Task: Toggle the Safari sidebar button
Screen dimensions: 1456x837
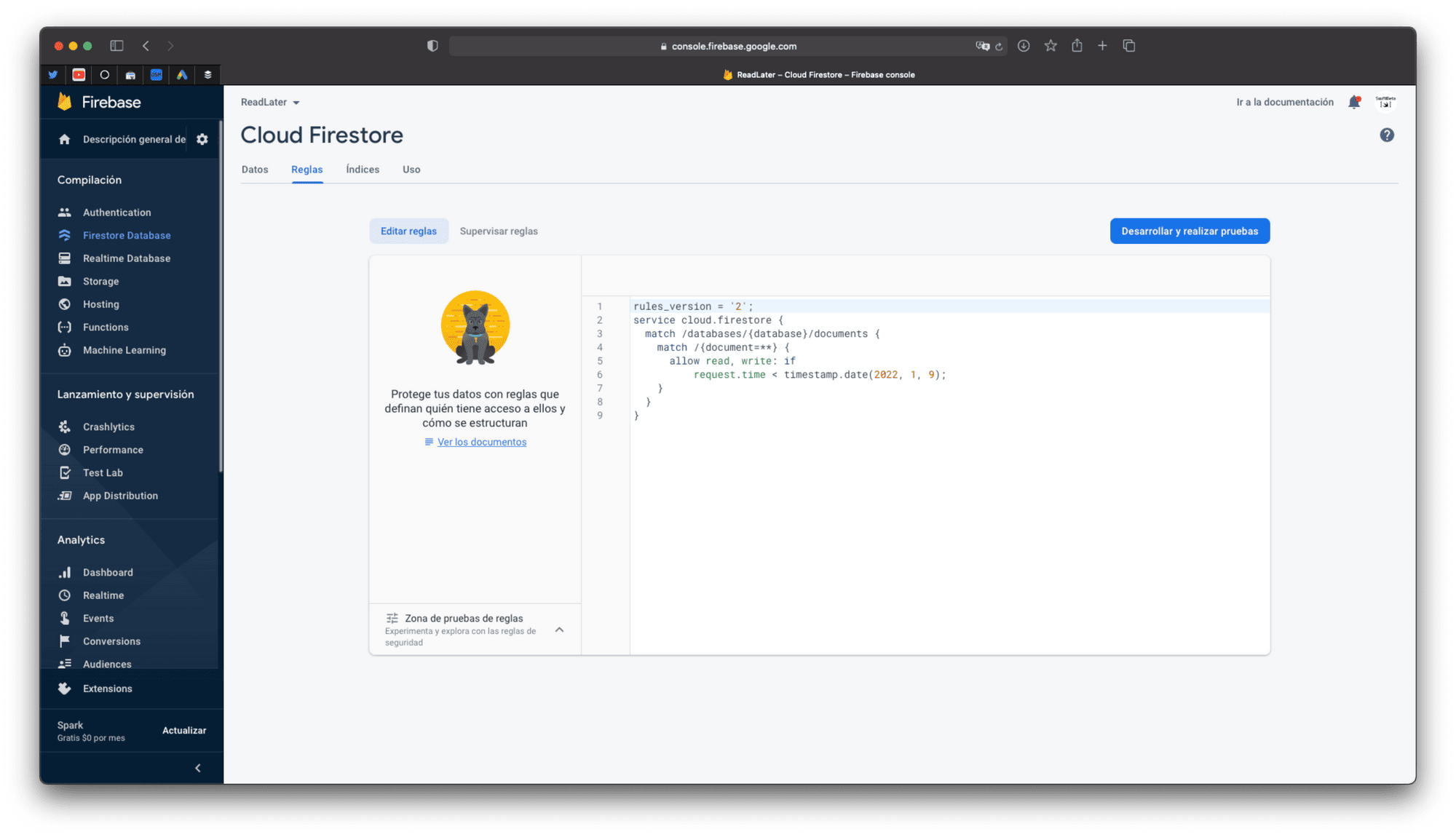Action: (x=116, y=45)
